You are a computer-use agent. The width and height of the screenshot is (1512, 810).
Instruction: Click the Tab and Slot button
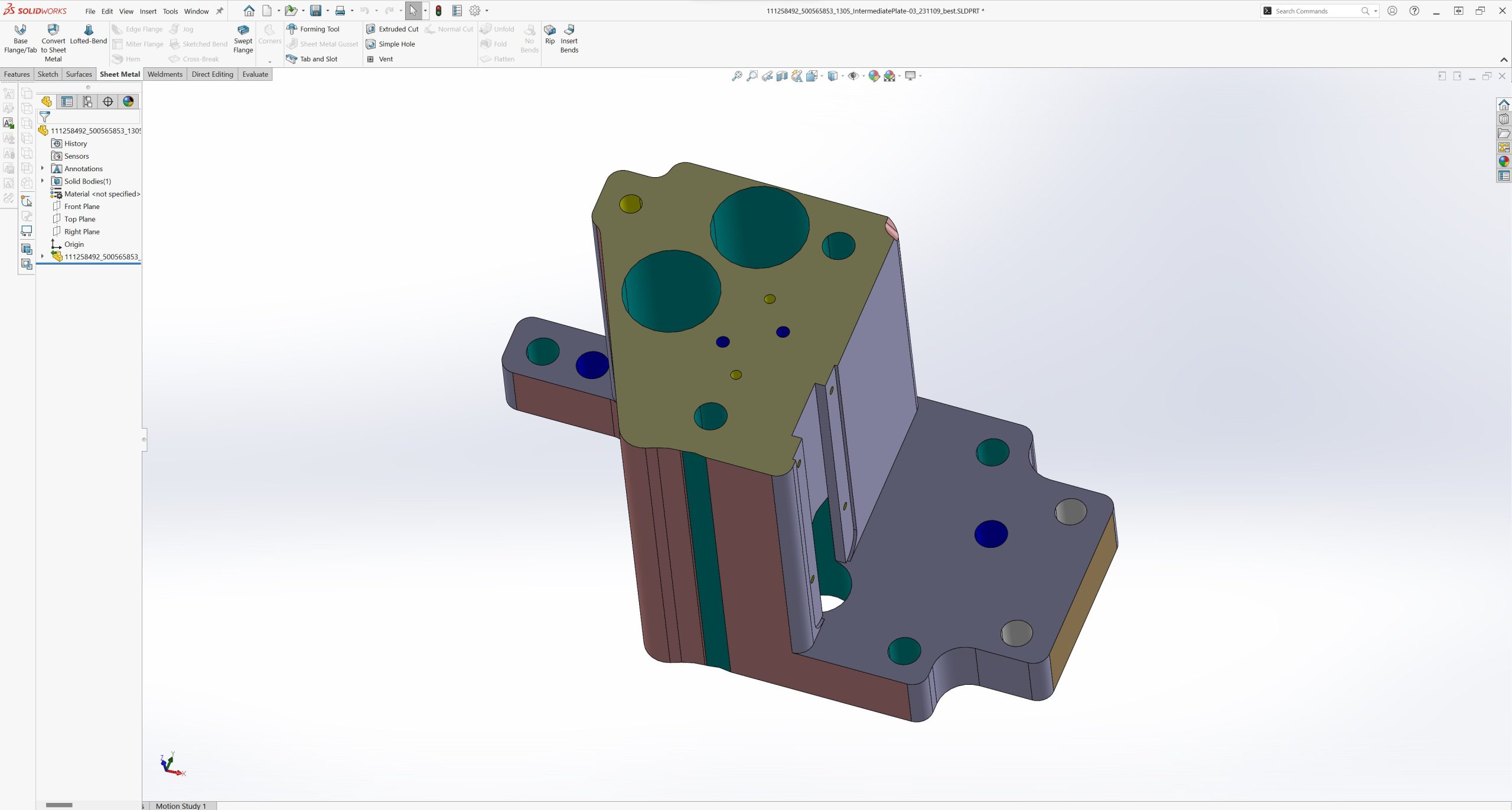coord(312,59)
